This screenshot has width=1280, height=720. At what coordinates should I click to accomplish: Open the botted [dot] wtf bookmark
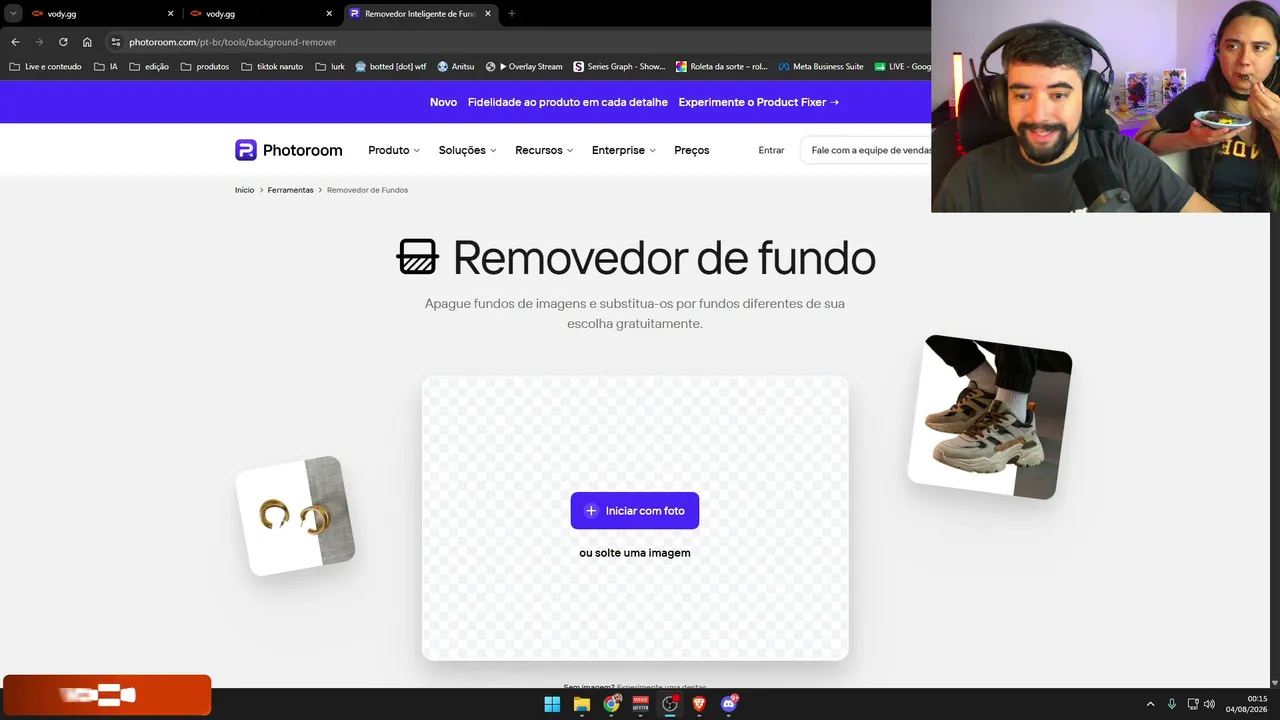[391, 67]
